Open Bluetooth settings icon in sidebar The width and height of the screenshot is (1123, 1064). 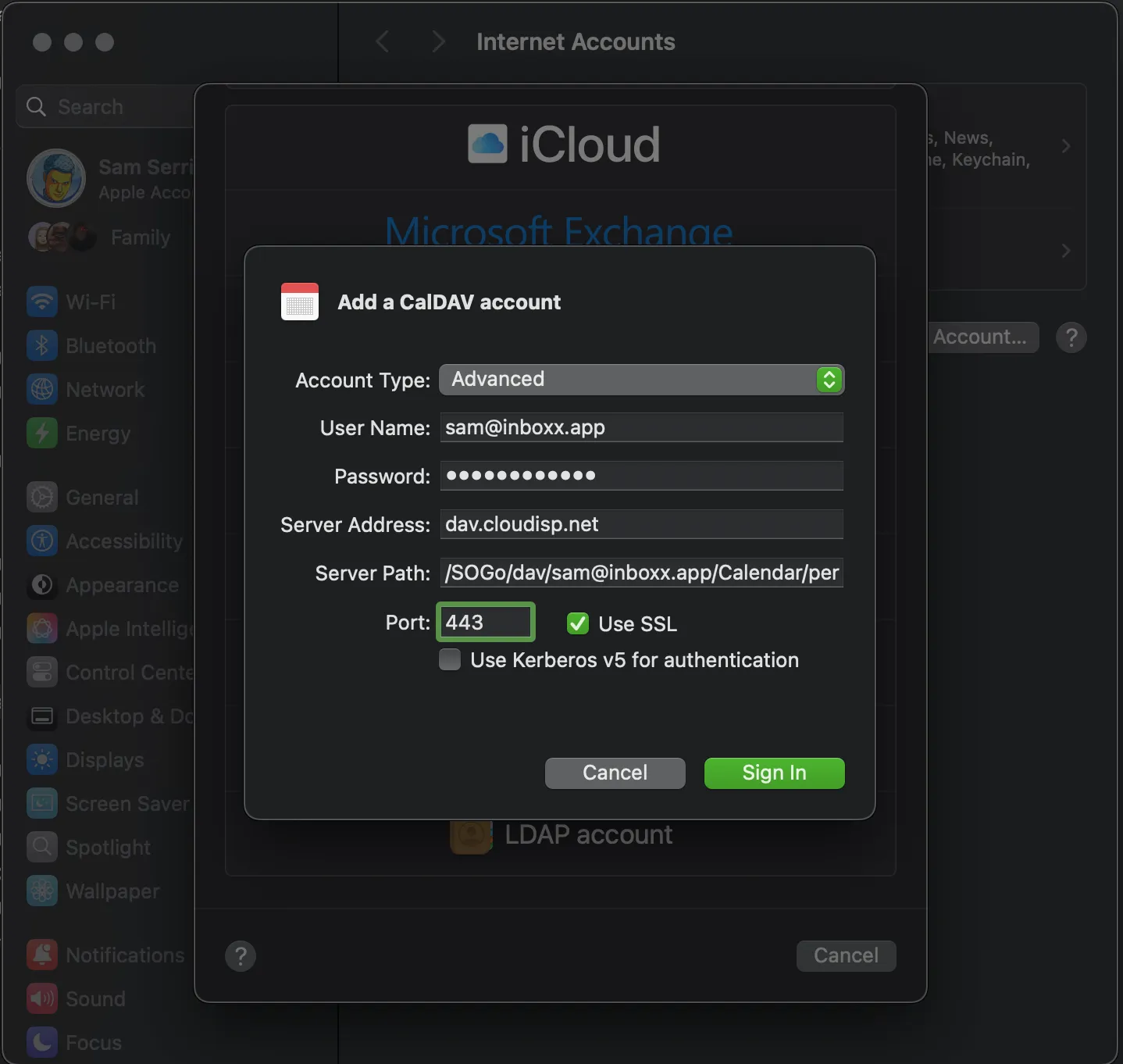(42, 345)
